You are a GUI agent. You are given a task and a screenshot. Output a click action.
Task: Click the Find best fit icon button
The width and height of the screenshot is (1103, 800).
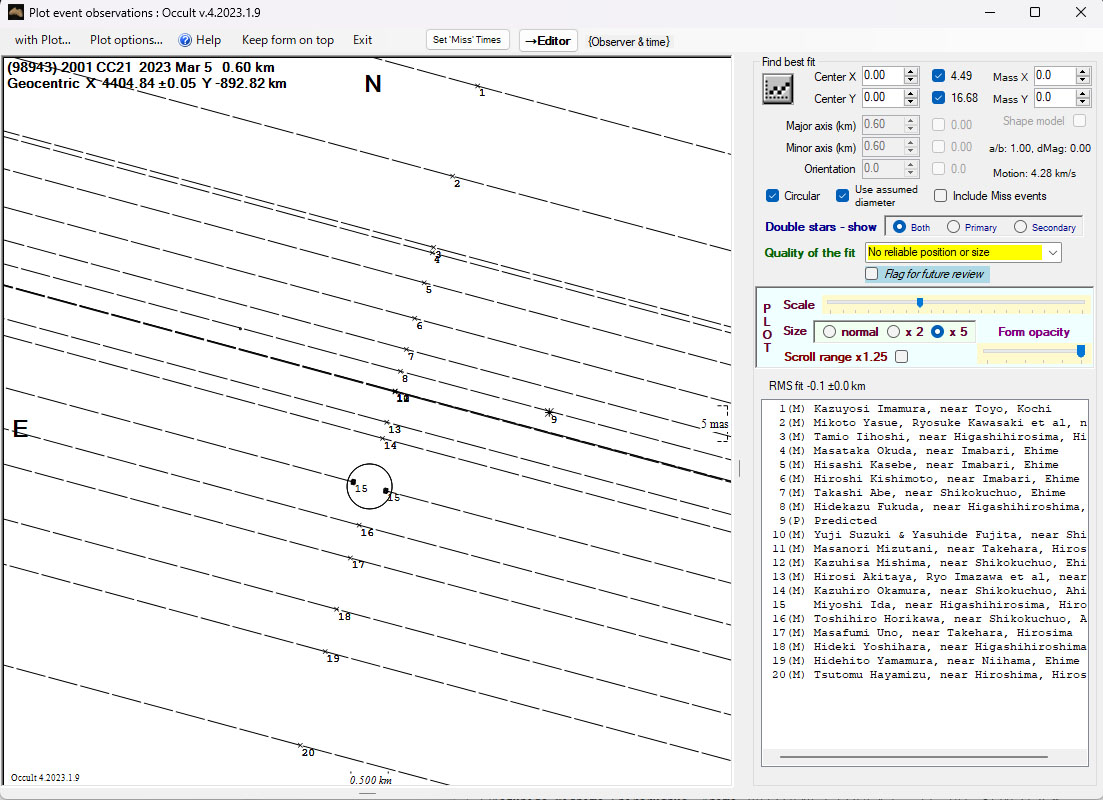point(777,89)
